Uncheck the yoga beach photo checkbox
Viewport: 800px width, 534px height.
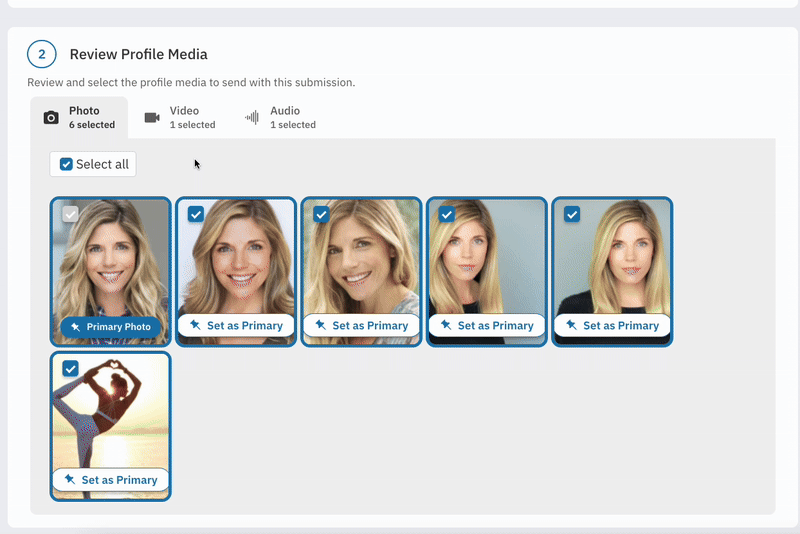point(70,368)
